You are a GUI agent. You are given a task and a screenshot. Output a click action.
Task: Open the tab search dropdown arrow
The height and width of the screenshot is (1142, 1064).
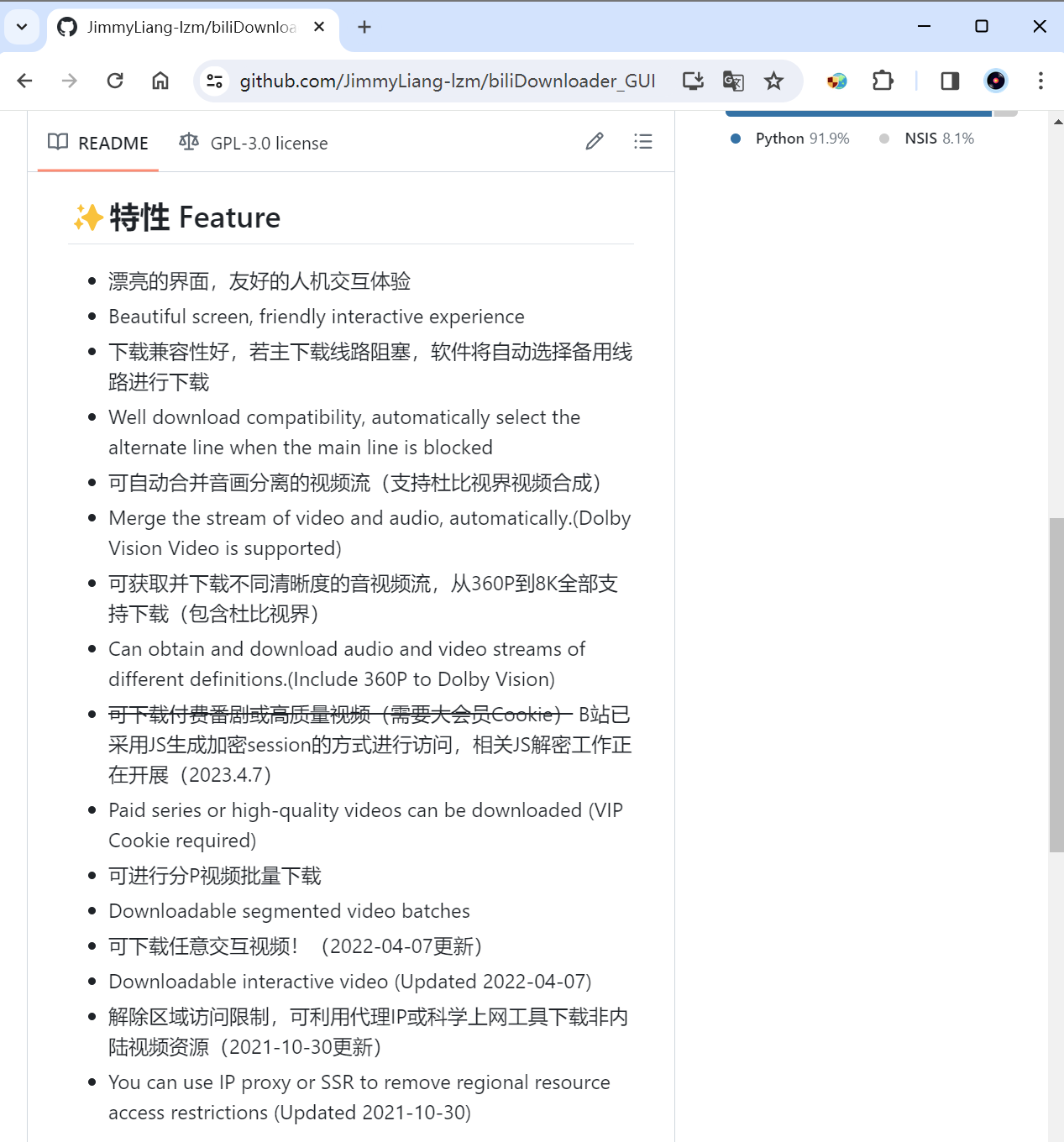click(x=22, y=27)
